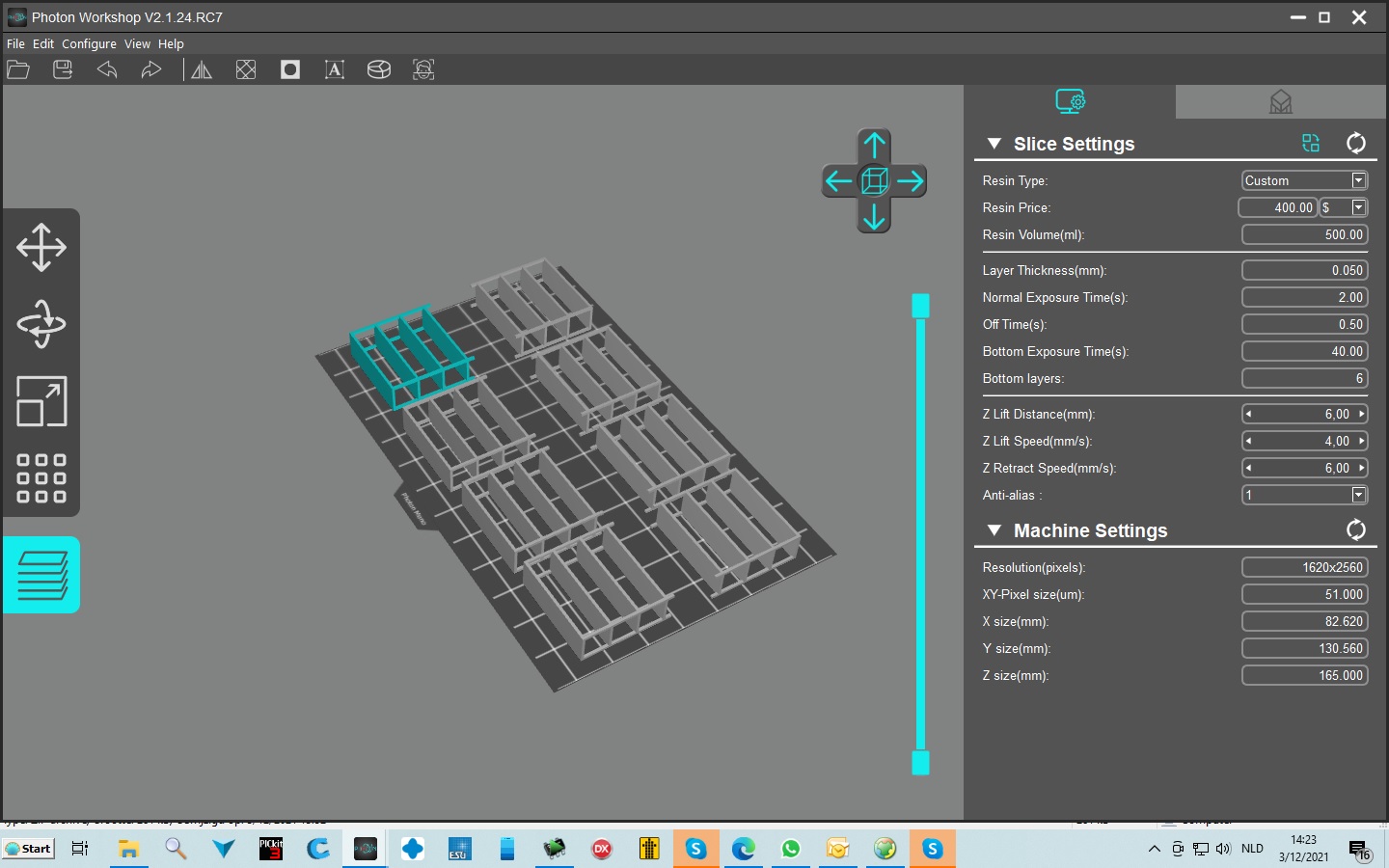1389x868 pixels.
Task: Reset Slice Settings with the refresh icon
Action: coord(1355,143)
